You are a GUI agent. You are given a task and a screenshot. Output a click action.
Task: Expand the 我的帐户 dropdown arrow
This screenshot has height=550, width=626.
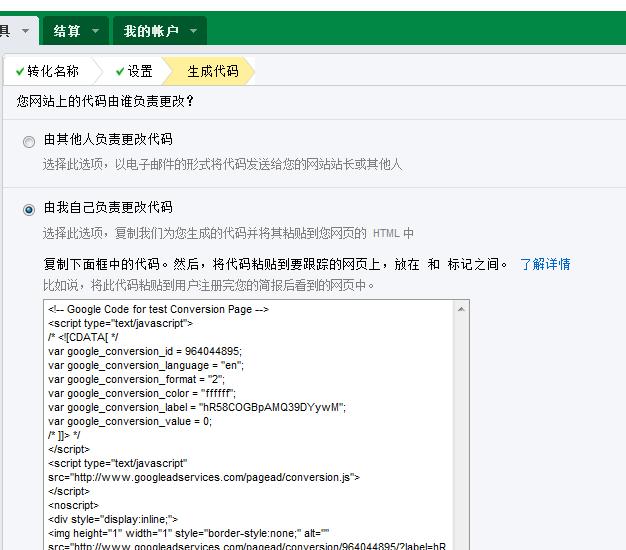194,31
